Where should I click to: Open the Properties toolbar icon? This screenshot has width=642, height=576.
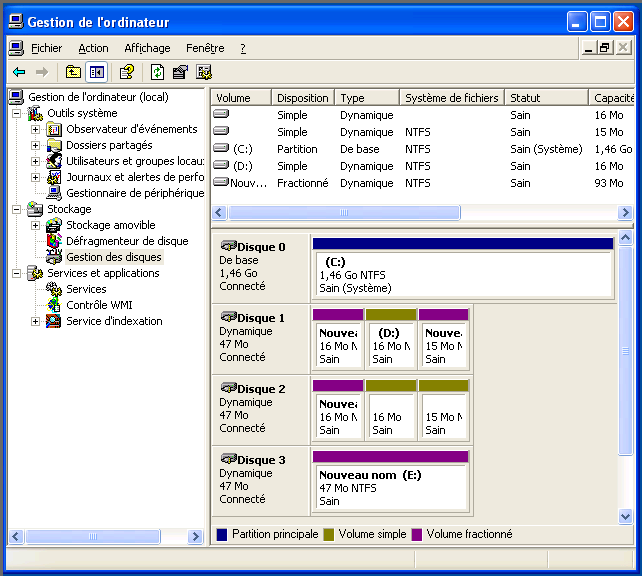tap(180, 72)
